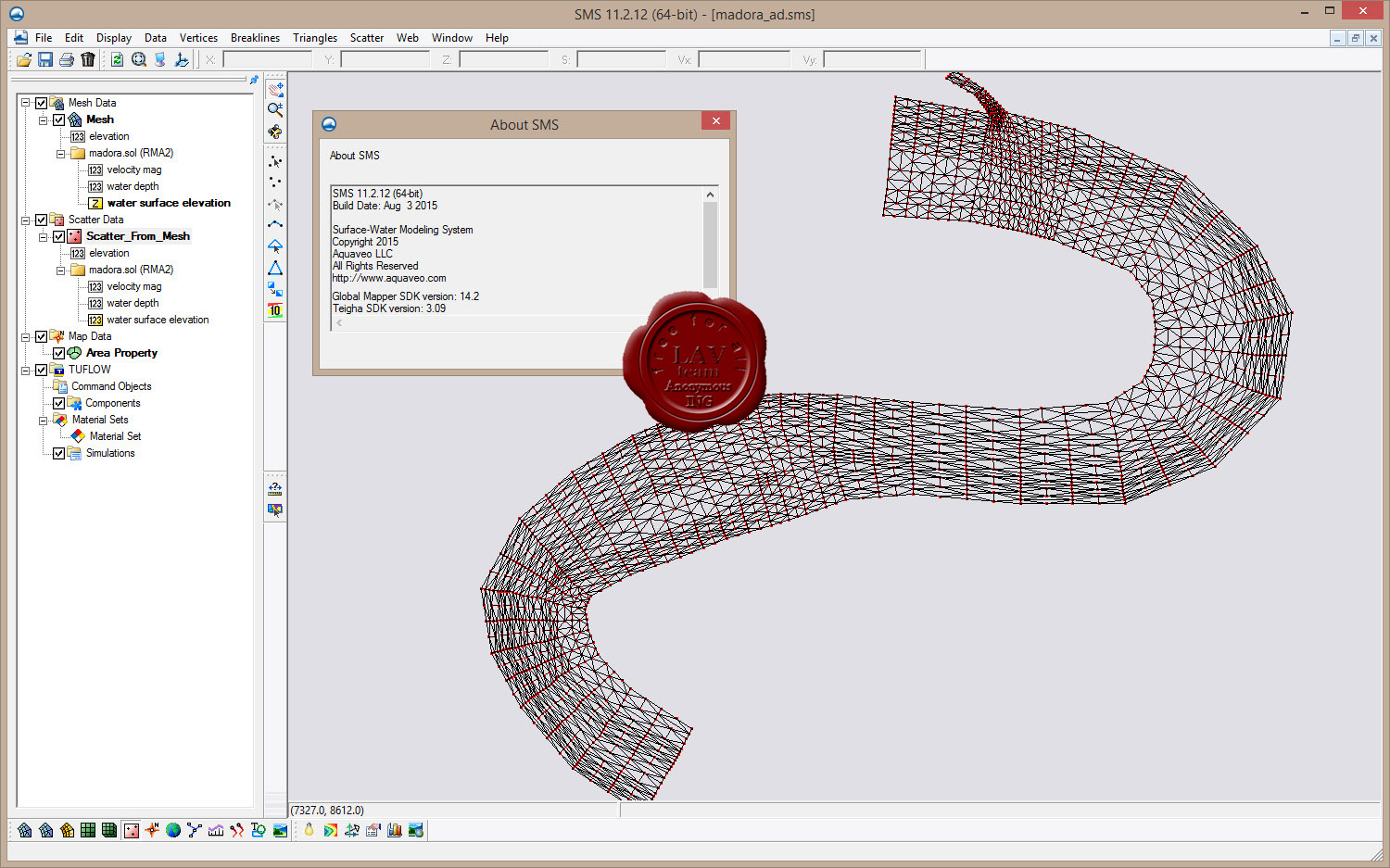Click the colorful contour options icon
The image size is (1390, 868).
[x=330, y=830]
